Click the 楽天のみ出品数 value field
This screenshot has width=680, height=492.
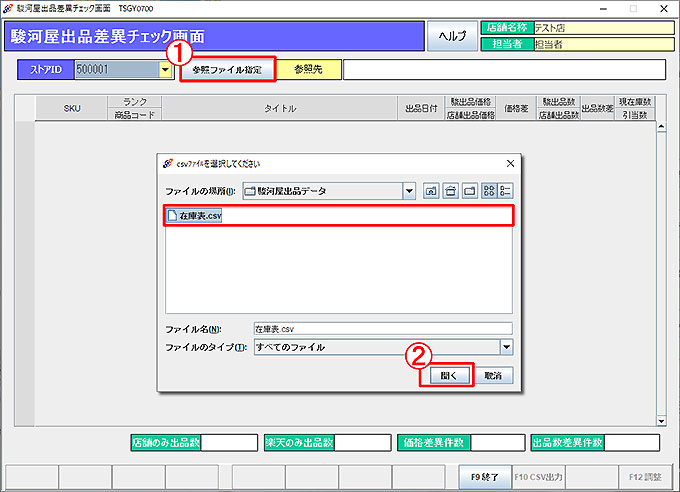coord(362,443)
